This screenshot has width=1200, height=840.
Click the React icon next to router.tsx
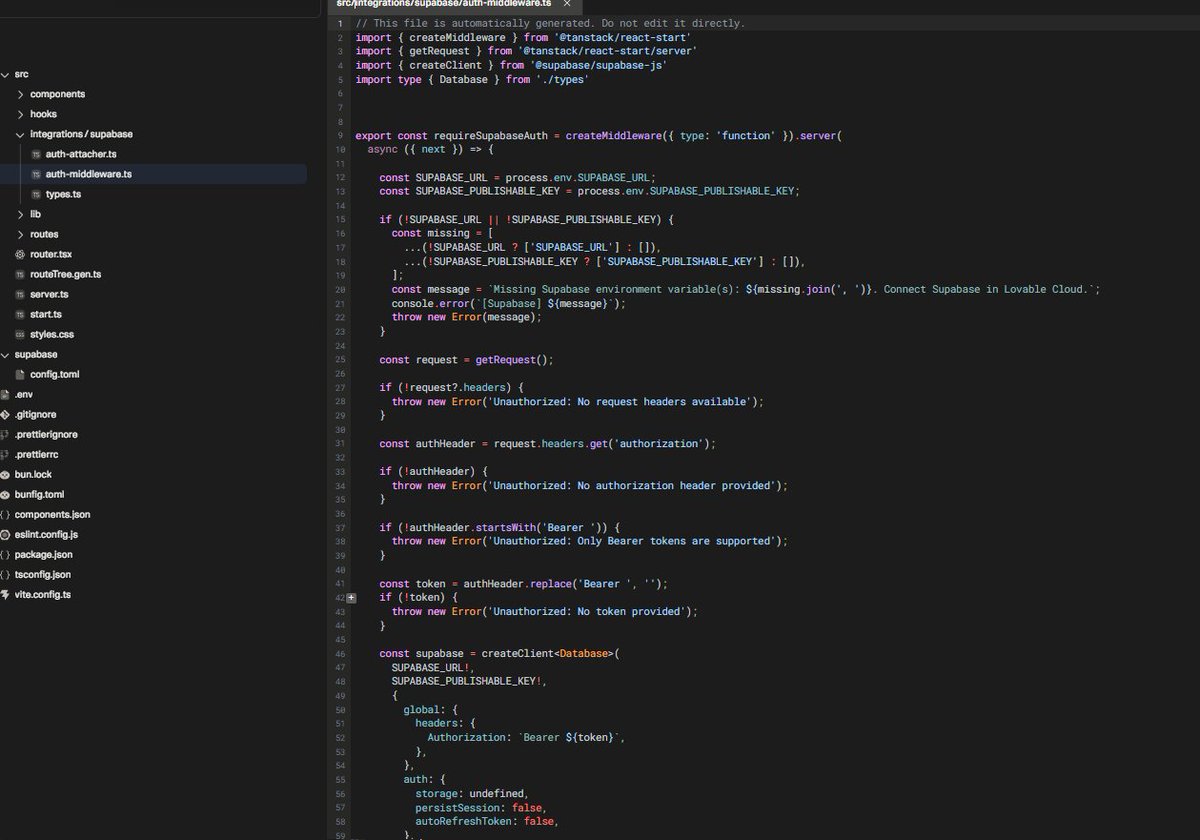pos(20,255)
